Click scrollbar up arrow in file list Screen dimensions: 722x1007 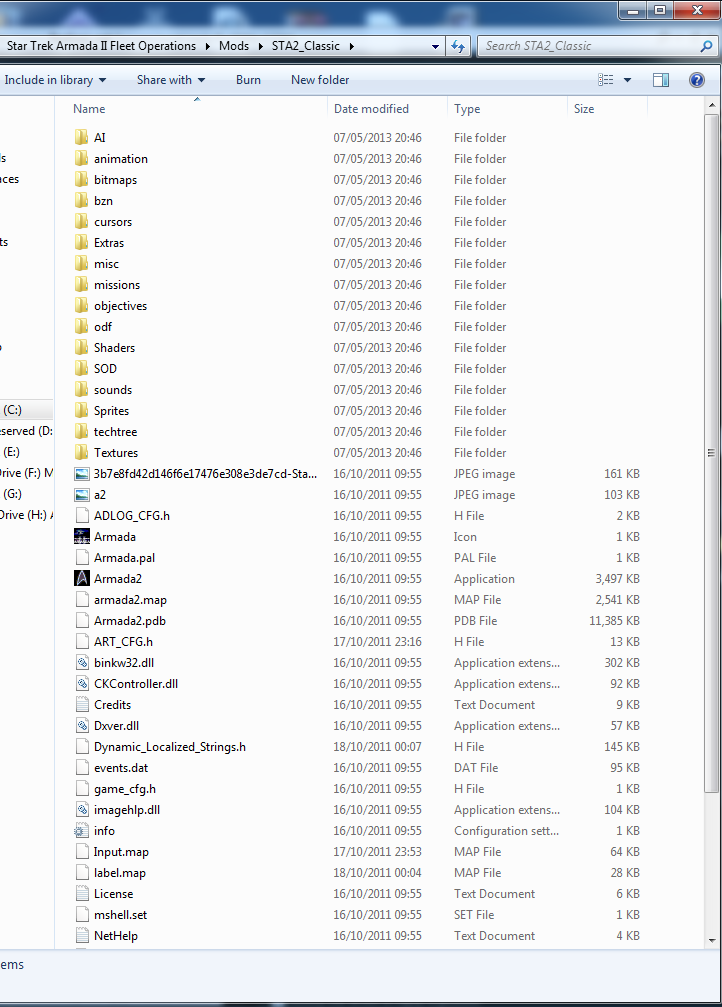[x=711, y=105]
